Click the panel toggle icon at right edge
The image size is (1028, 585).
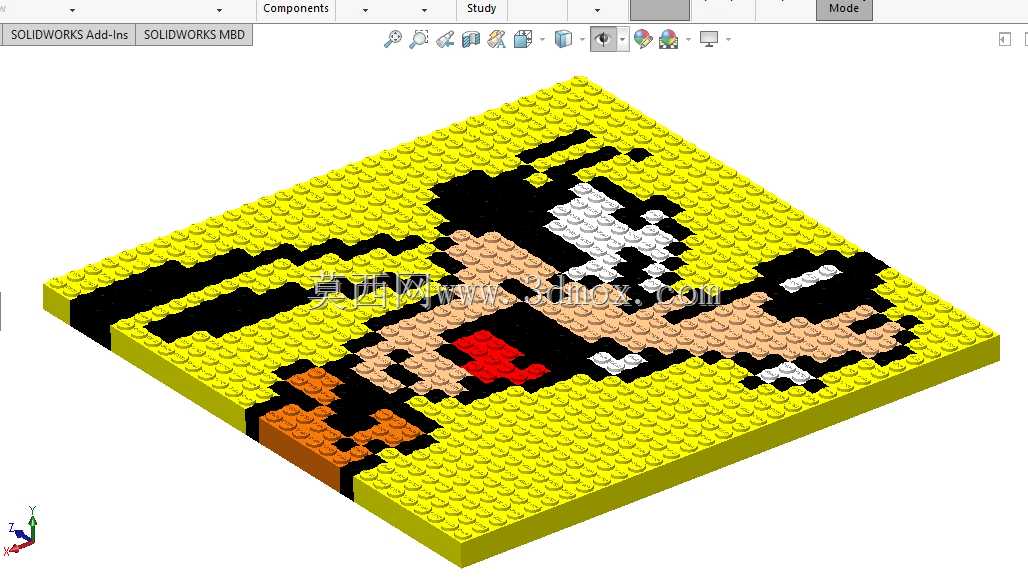1004,39
